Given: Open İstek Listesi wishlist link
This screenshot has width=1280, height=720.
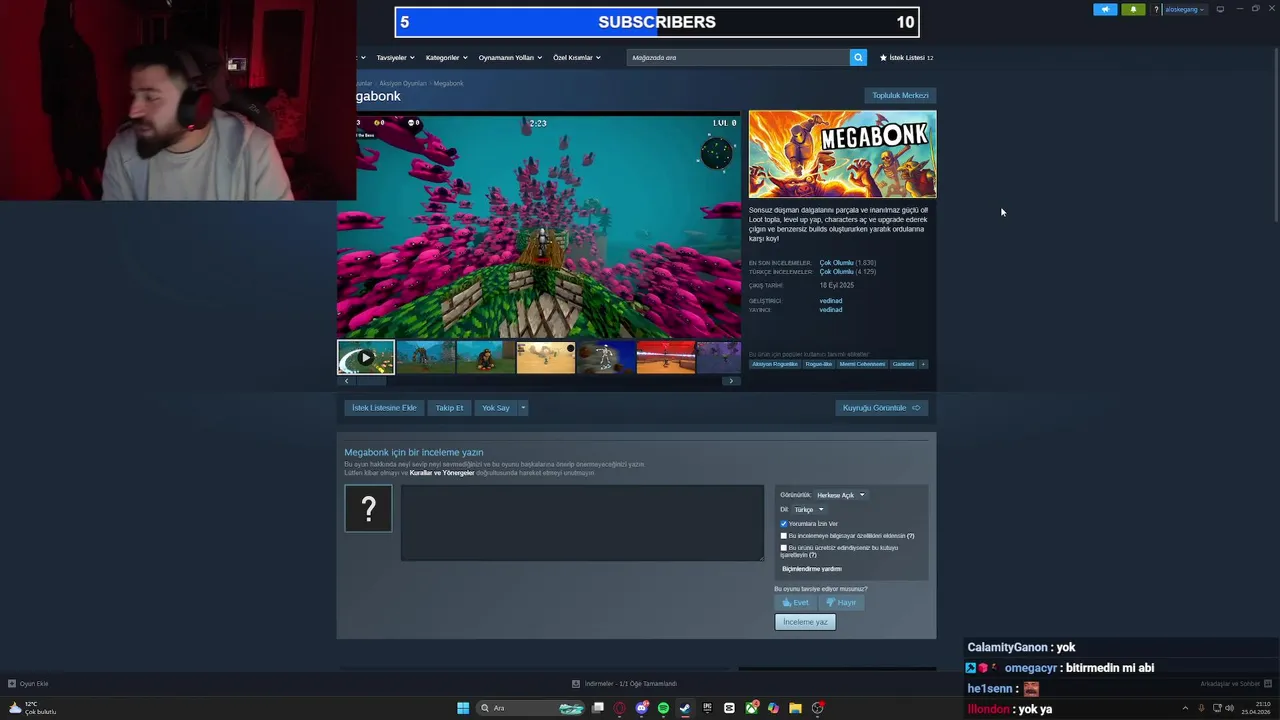Looking at the screenshot, I should click(x=906, y=58).
